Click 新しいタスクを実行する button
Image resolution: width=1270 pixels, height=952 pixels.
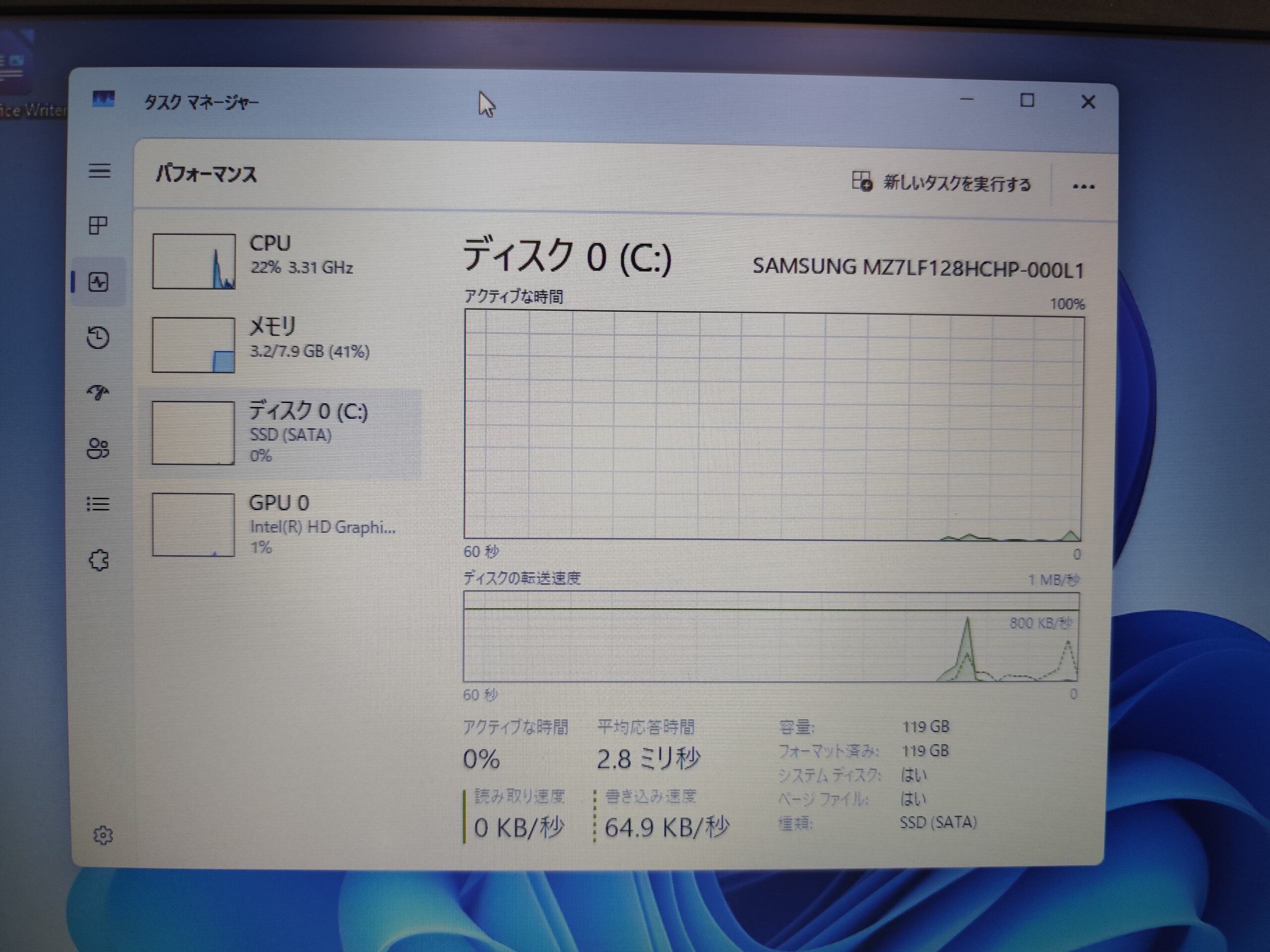tap(942, 183)
